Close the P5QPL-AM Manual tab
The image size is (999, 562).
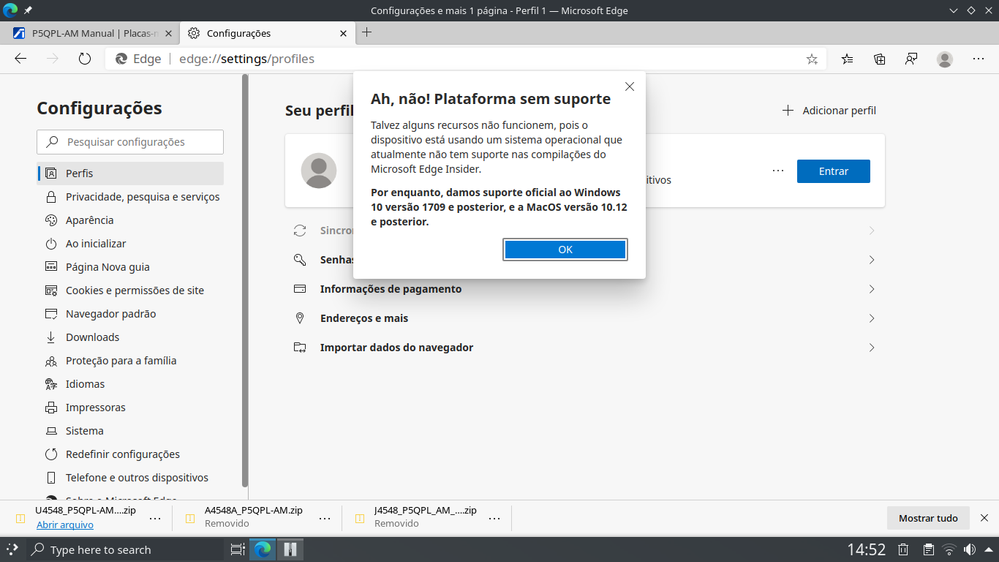click(168, 33)
